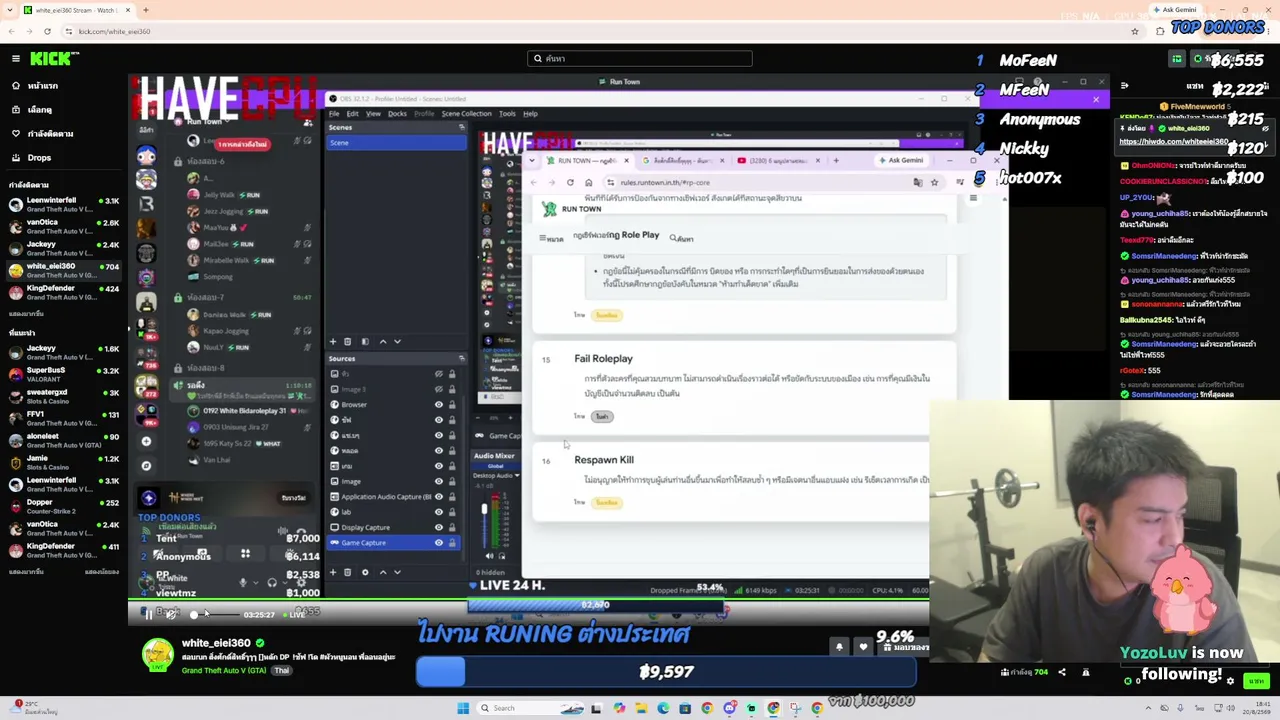Remove the selected source in OBS Sources panel
The image size is (1280, 720).
(x=348, y=572)
